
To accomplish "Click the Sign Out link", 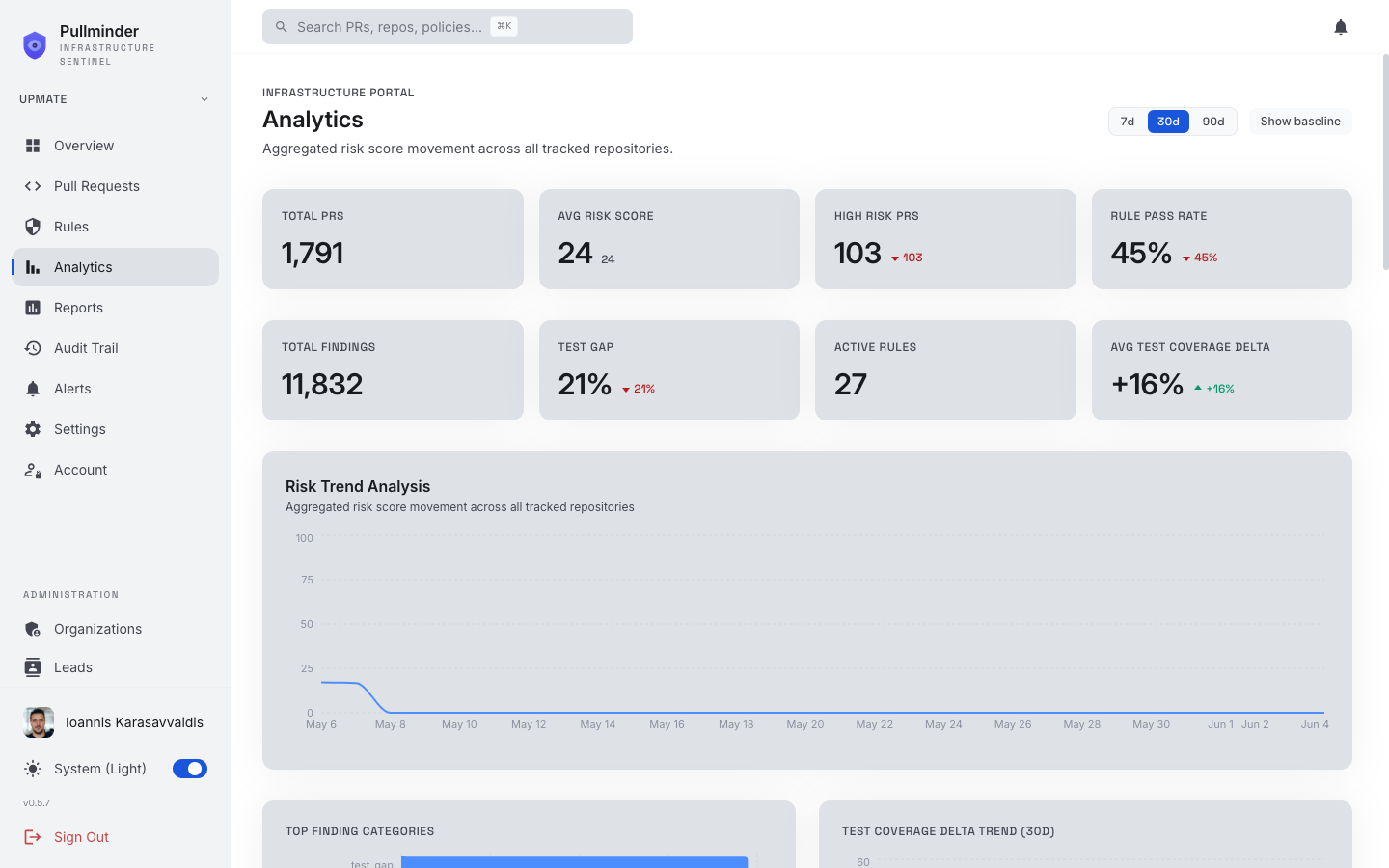I will click(81, 837).
